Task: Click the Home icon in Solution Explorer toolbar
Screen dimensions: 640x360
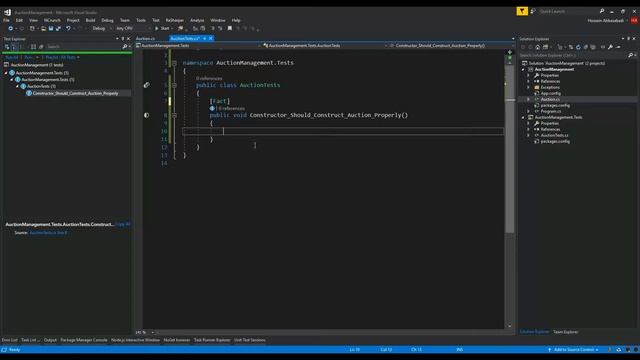Action: tap(538, 47)
